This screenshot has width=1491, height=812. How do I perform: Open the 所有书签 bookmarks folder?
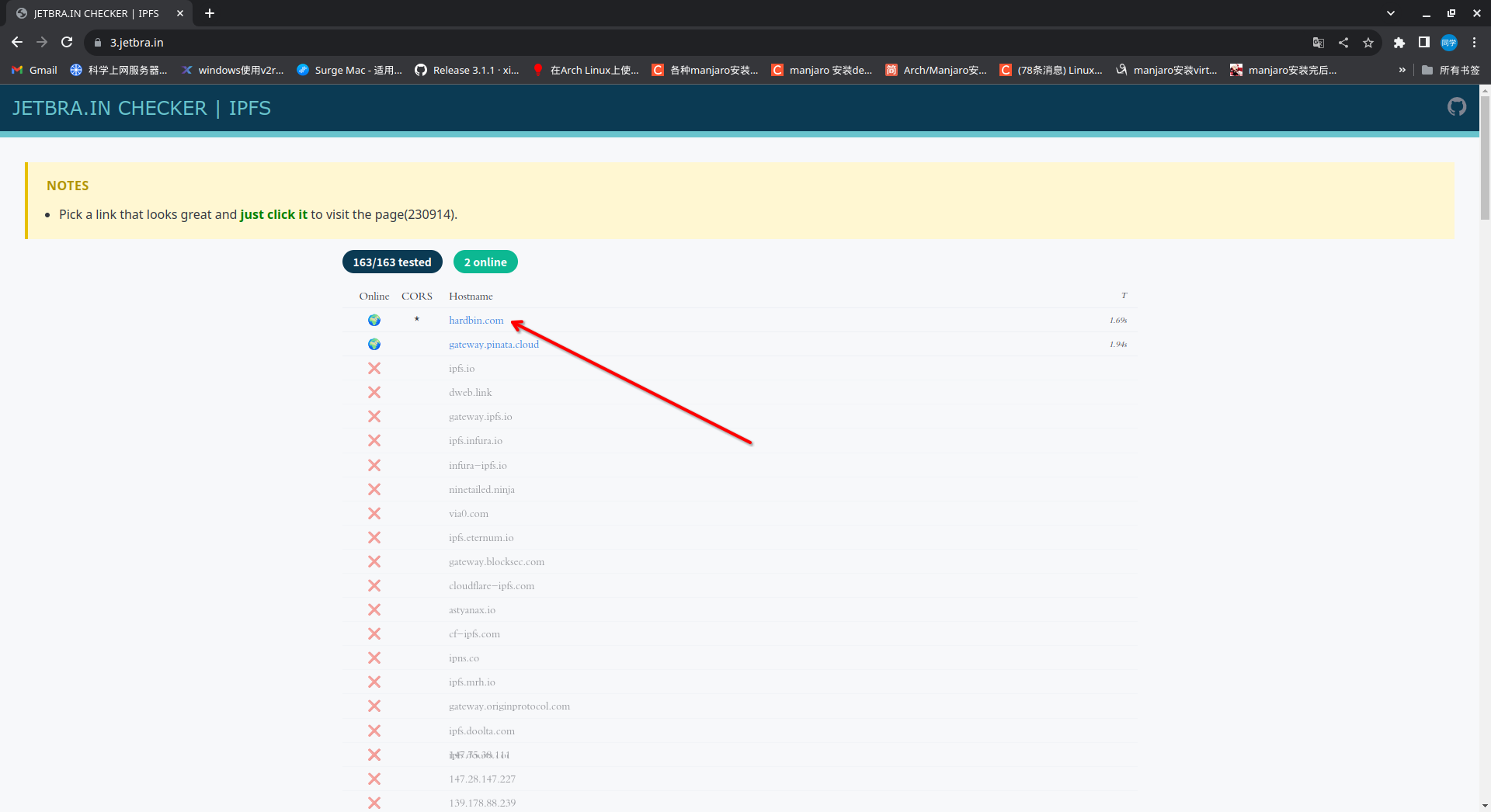click(x=1451, y=70)
